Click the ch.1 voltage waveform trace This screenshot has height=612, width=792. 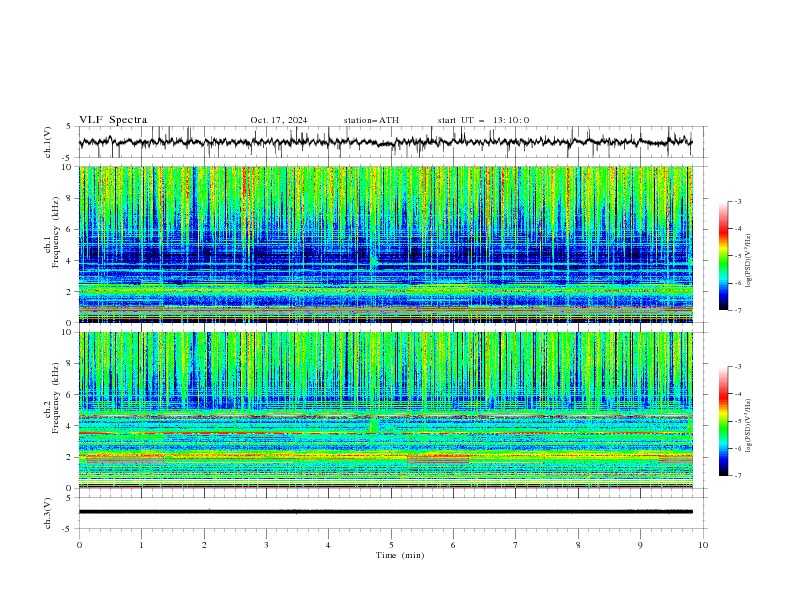pyautogui.click(x=385, y=142)
